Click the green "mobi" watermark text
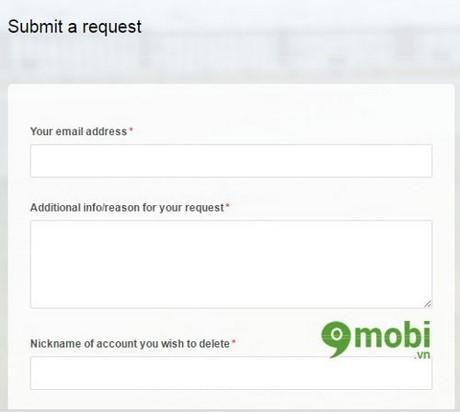This screenshot has height=412, width=460. (392, 334)
